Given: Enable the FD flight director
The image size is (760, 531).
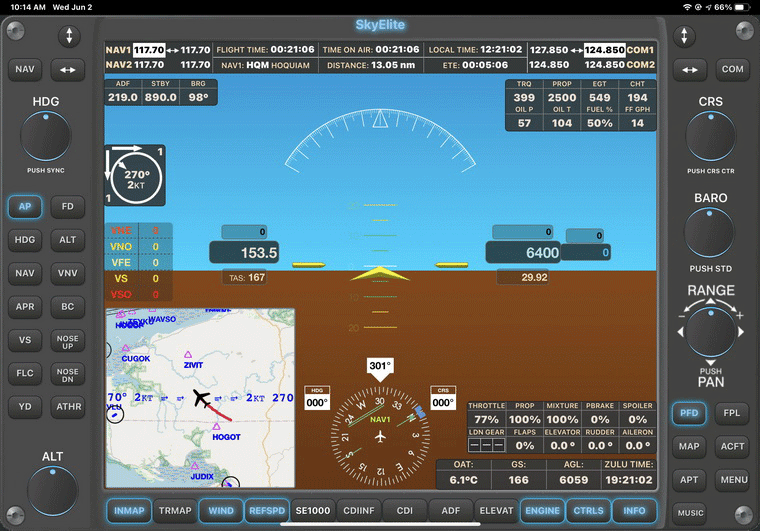Looking at the screenshot, I should pyautogui.click(x=68, y=207).
